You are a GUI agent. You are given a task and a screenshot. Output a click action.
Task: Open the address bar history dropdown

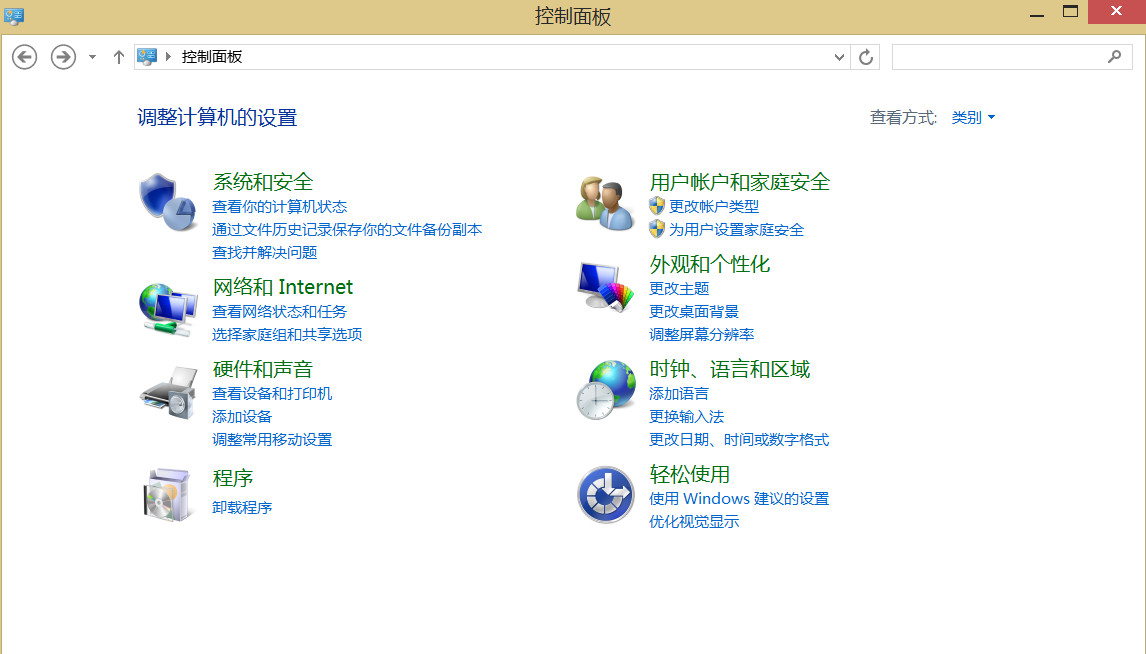click(x=839, y=57)
